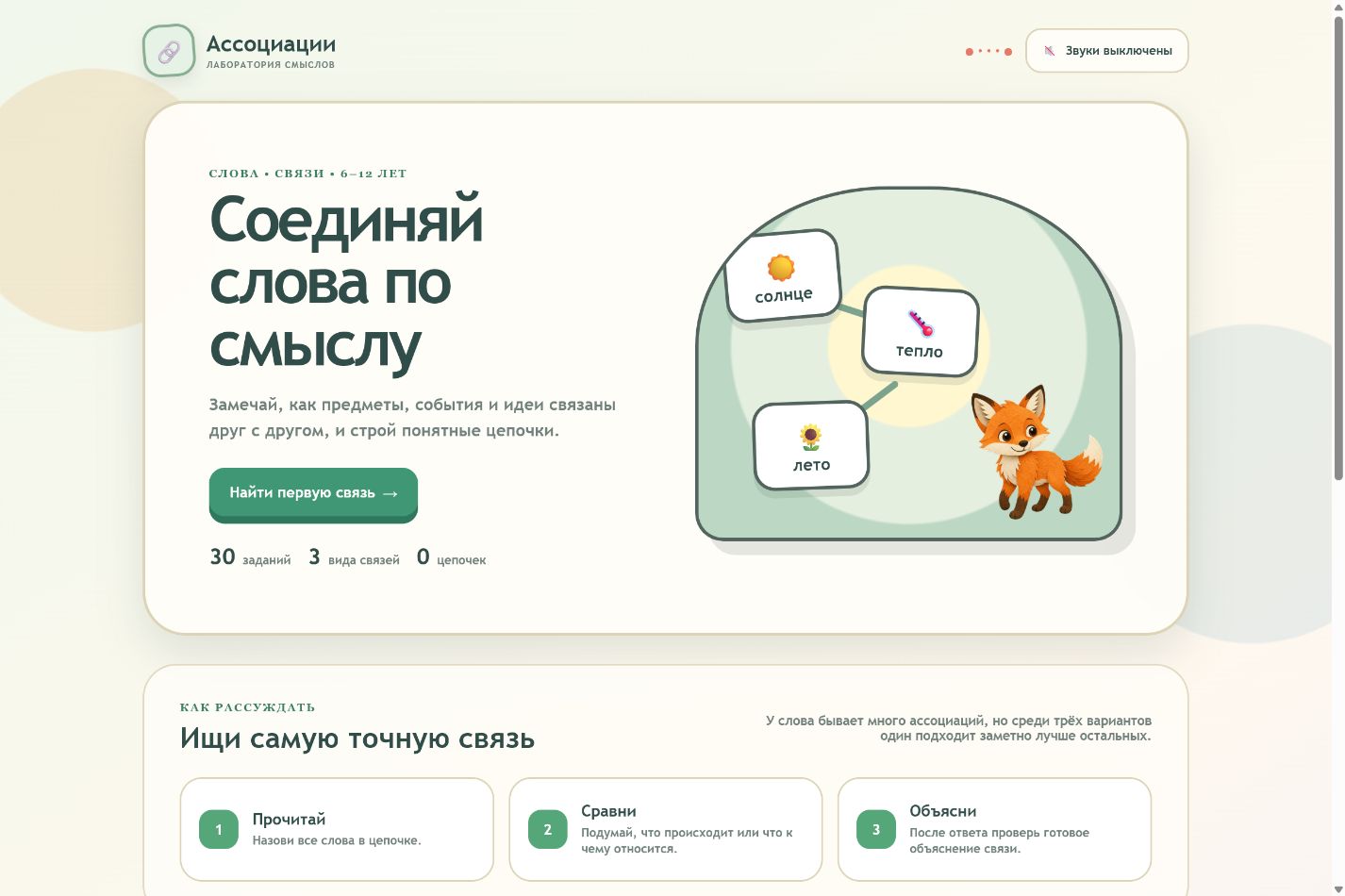
Task: Click the sunflower icon
Action: pos(811,438)
